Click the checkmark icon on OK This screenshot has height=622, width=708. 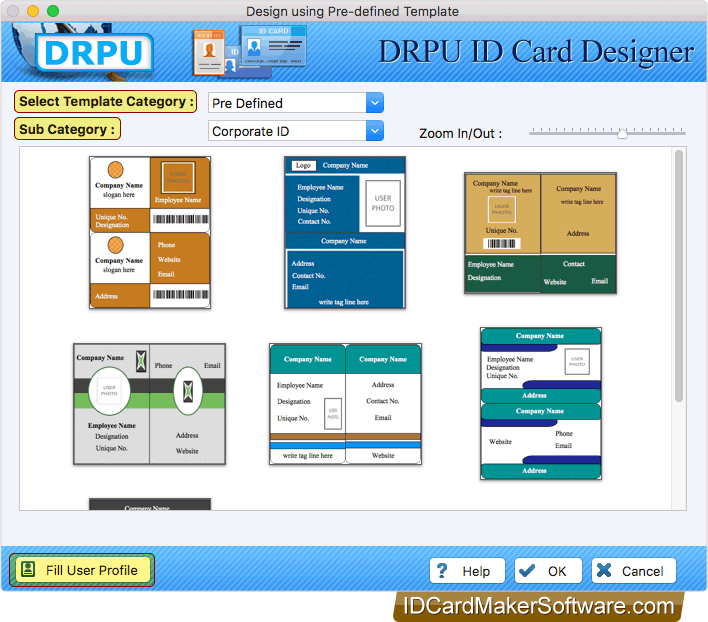pyautogui.click(x=527, y=571)
